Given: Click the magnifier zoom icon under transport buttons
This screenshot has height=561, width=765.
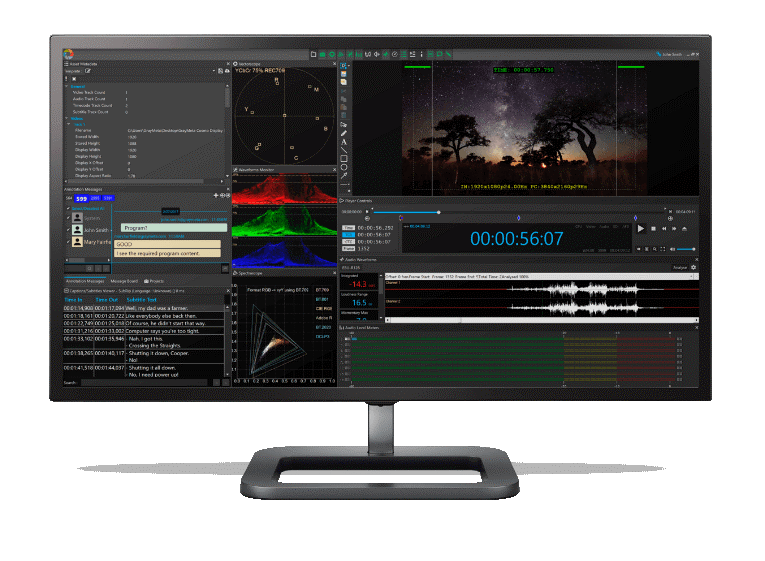Looking at the screenshot, I should point(655,249).
